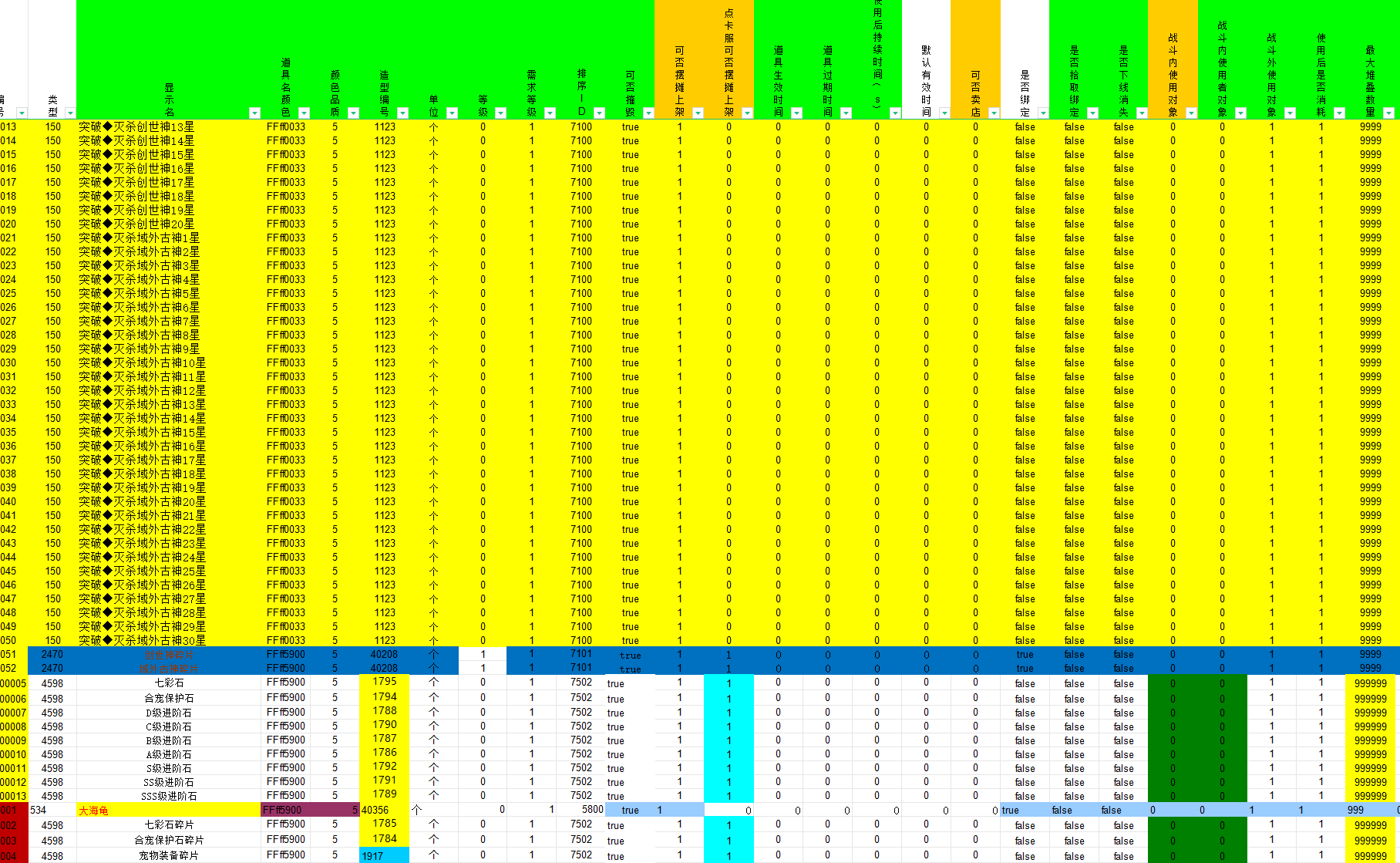This screenshot has height=863, width=1400.
Task: Open the 类型 column filter dropdown
Action: pos(70,113)
